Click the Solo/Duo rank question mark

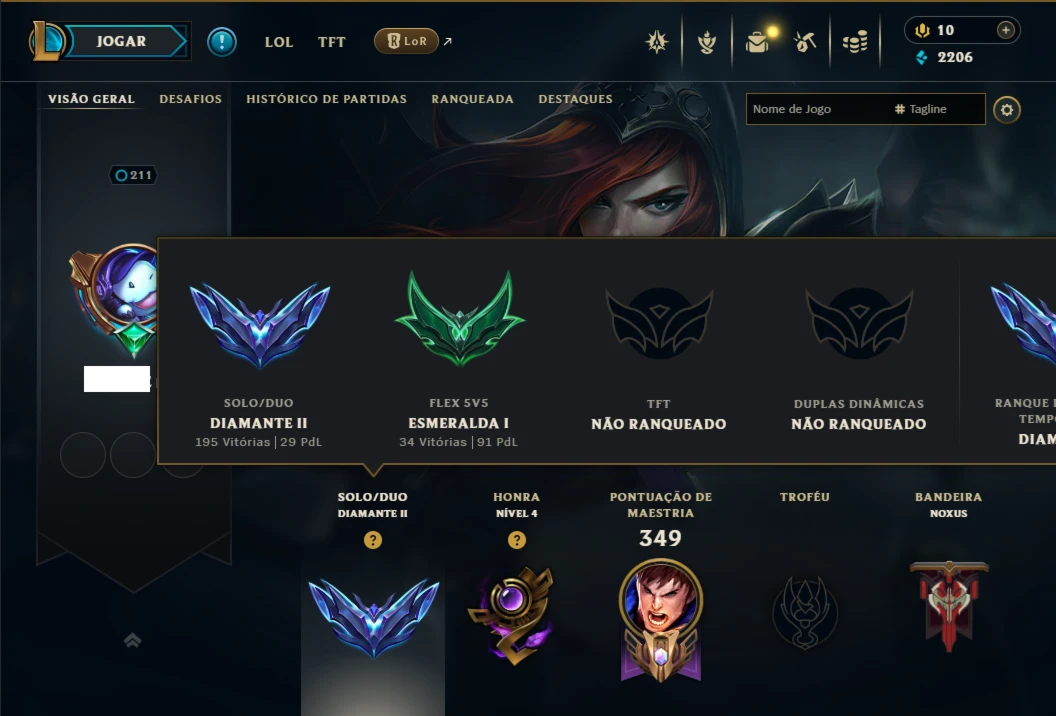pos(372,540)
